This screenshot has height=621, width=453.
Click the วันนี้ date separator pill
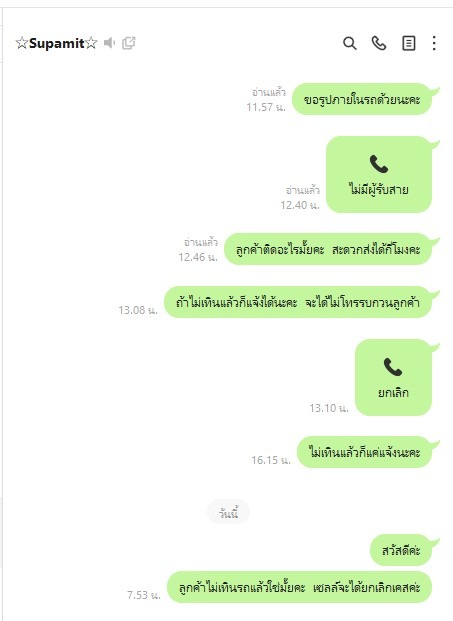point(228,513)
